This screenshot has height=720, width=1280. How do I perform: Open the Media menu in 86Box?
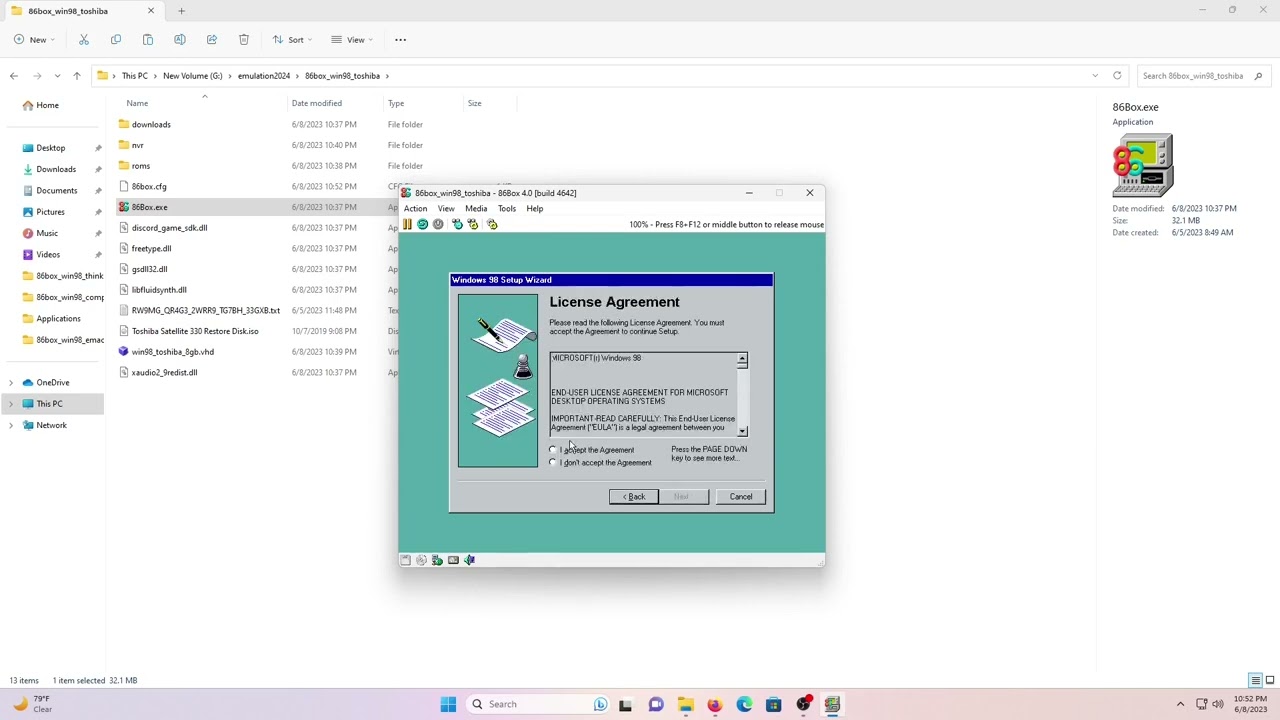pyautogui.click(x=476, y=209)
